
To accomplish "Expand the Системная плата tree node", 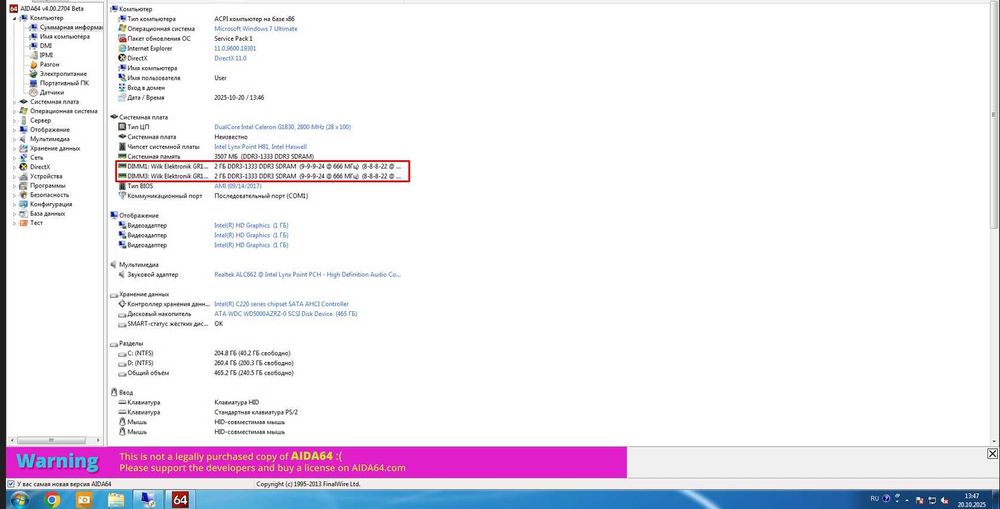I will 15,102.
